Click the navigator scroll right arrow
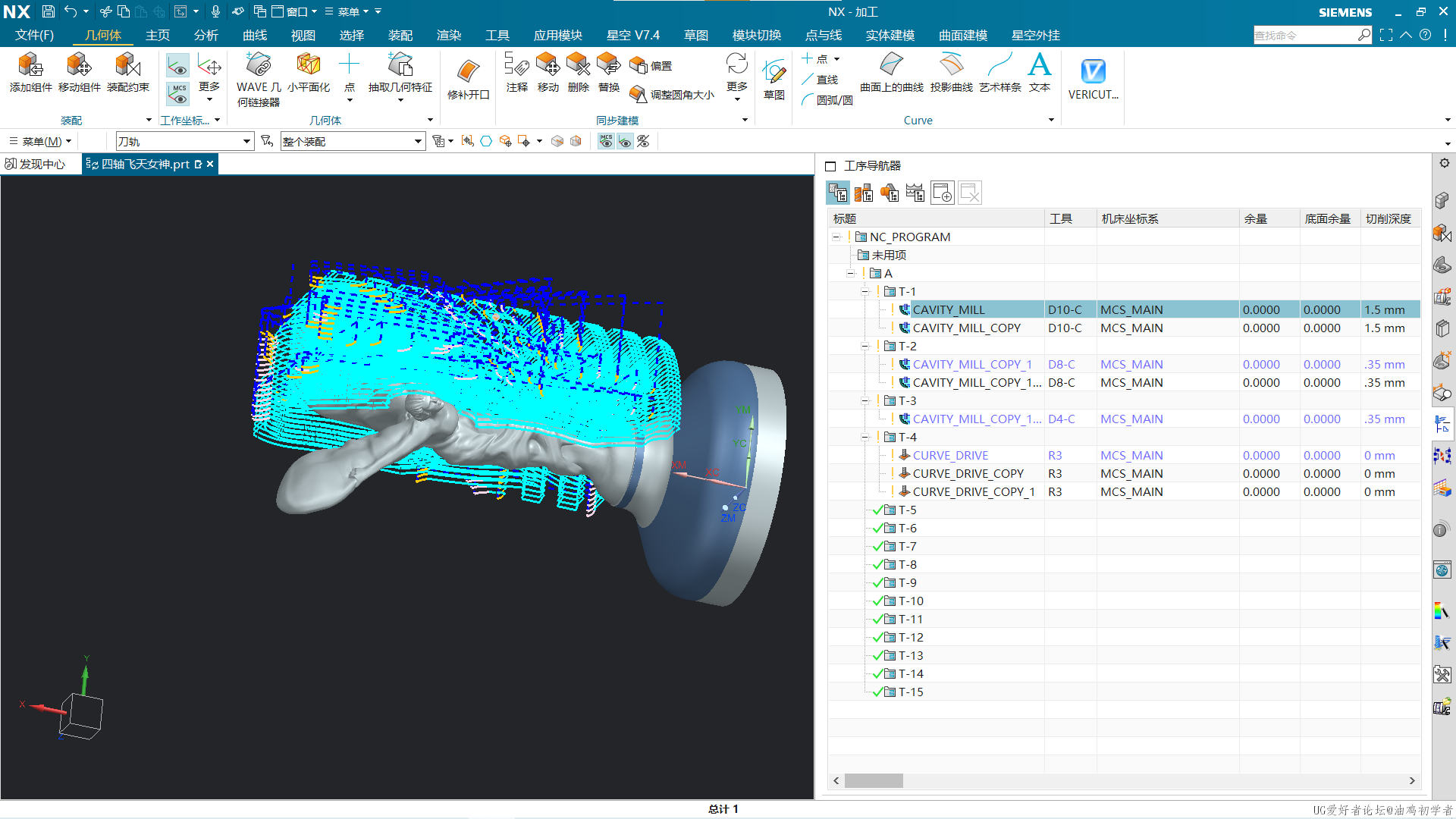This screenshot has height=819, width=1456. click(1412, 780)
